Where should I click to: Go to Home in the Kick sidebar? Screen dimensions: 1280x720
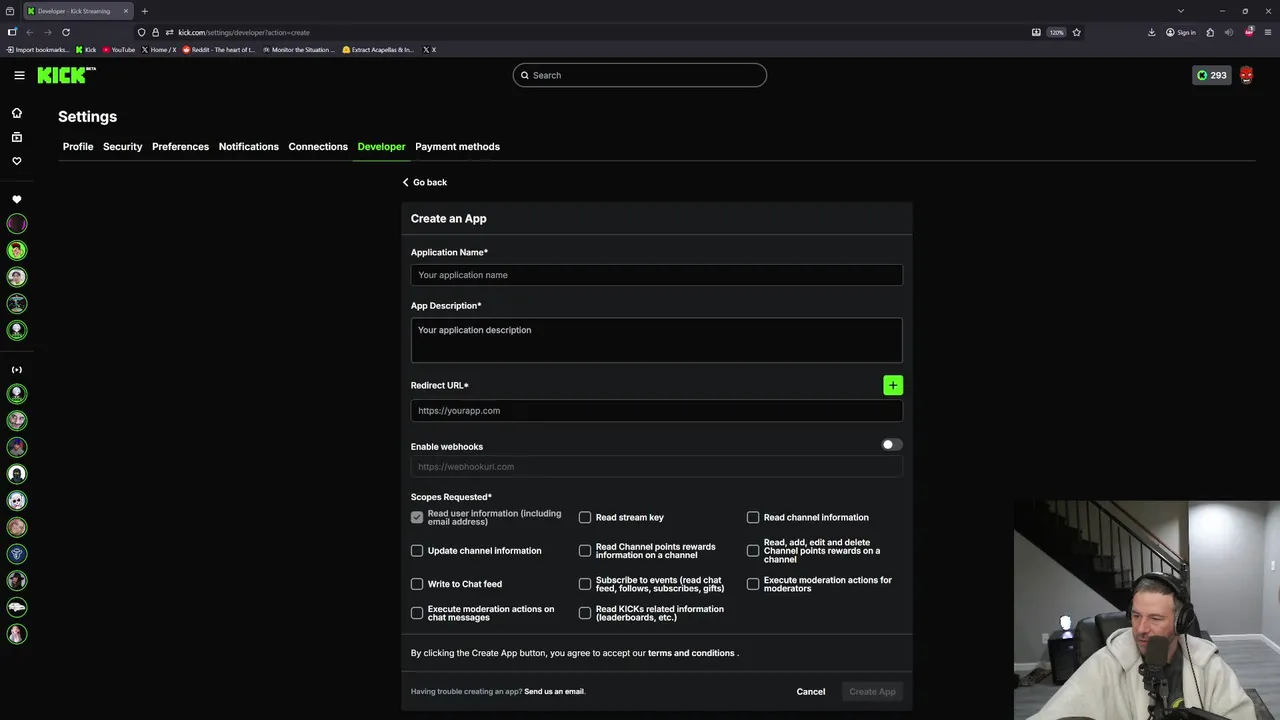[17, 113]
